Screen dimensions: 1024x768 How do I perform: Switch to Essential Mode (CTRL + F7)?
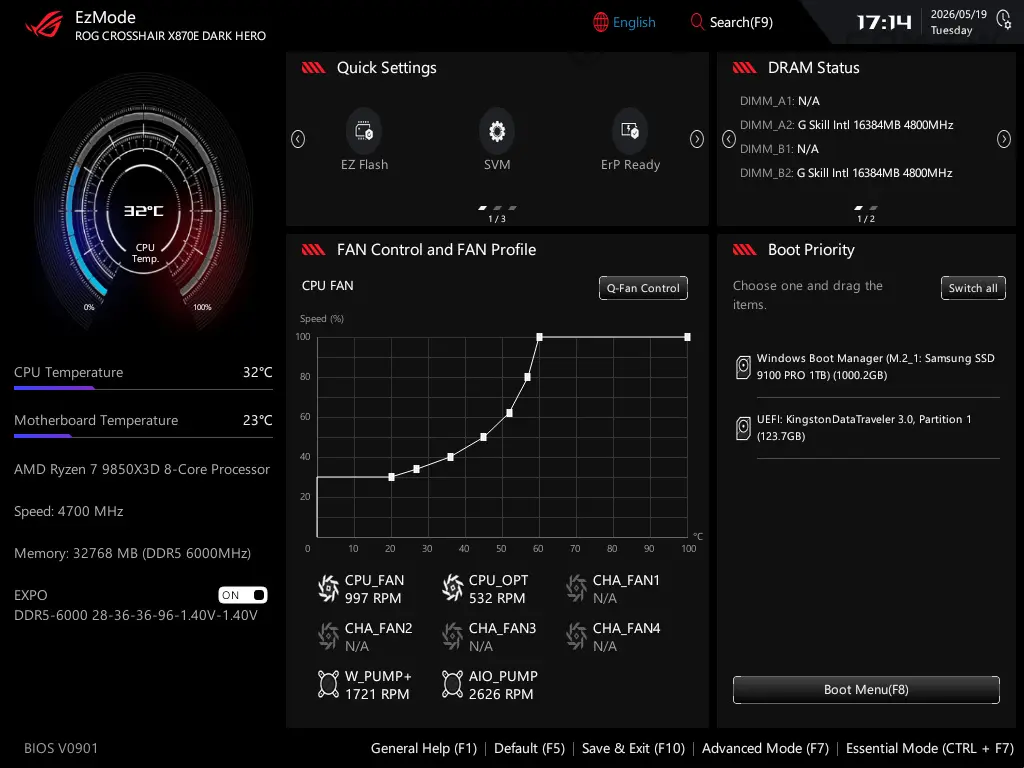(x=929, y=748)
